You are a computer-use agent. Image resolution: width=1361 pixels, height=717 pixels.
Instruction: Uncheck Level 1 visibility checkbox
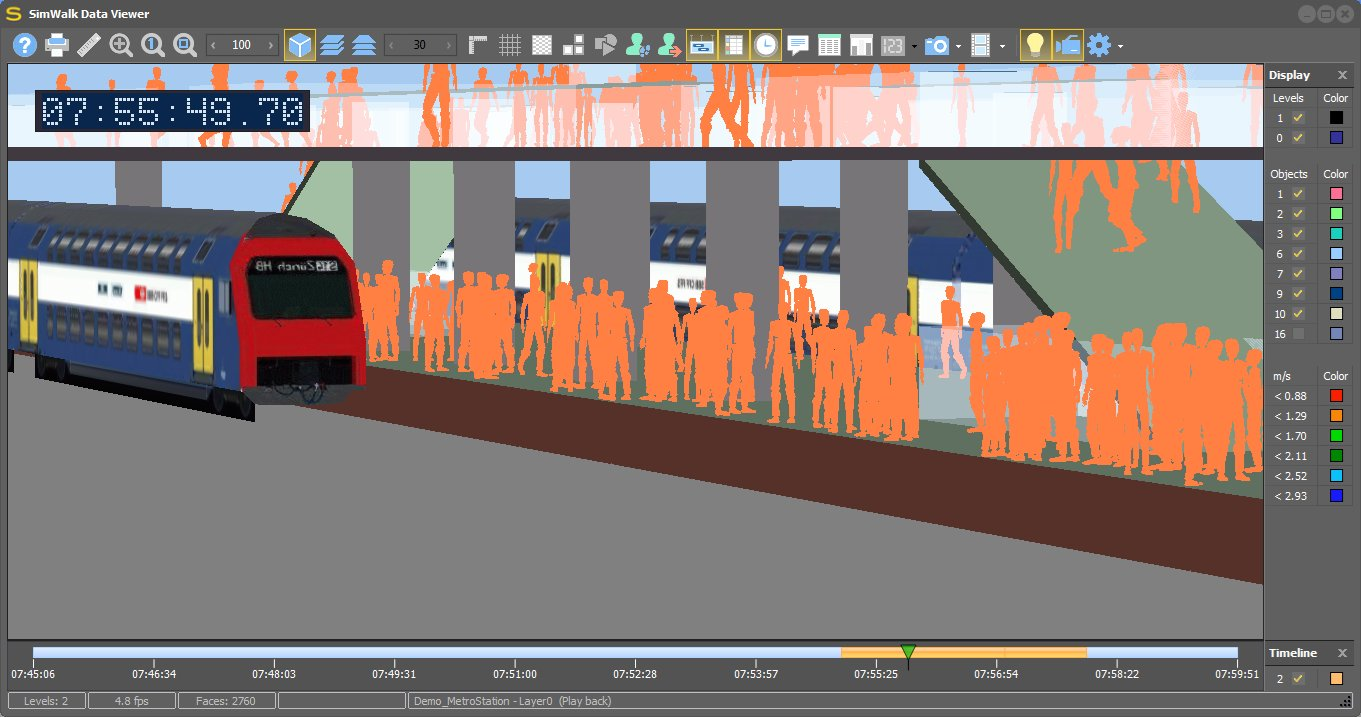tap(1298, 118)
